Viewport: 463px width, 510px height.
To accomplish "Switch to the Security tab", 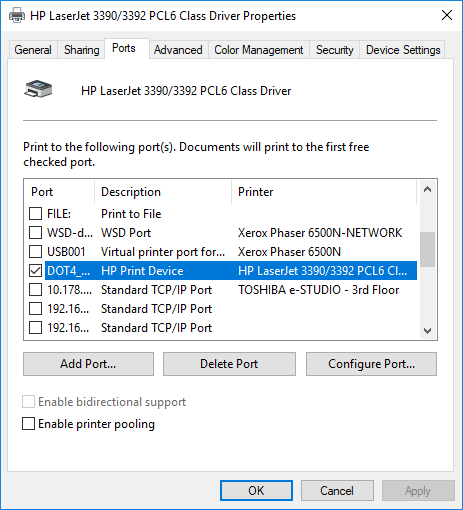I will coord(334,50).
